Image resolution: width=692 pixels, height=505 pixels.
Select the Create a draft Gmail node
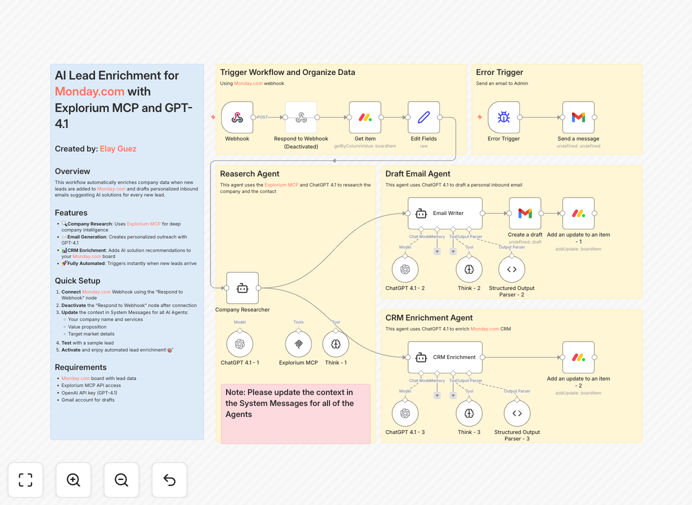coord(525,213)
